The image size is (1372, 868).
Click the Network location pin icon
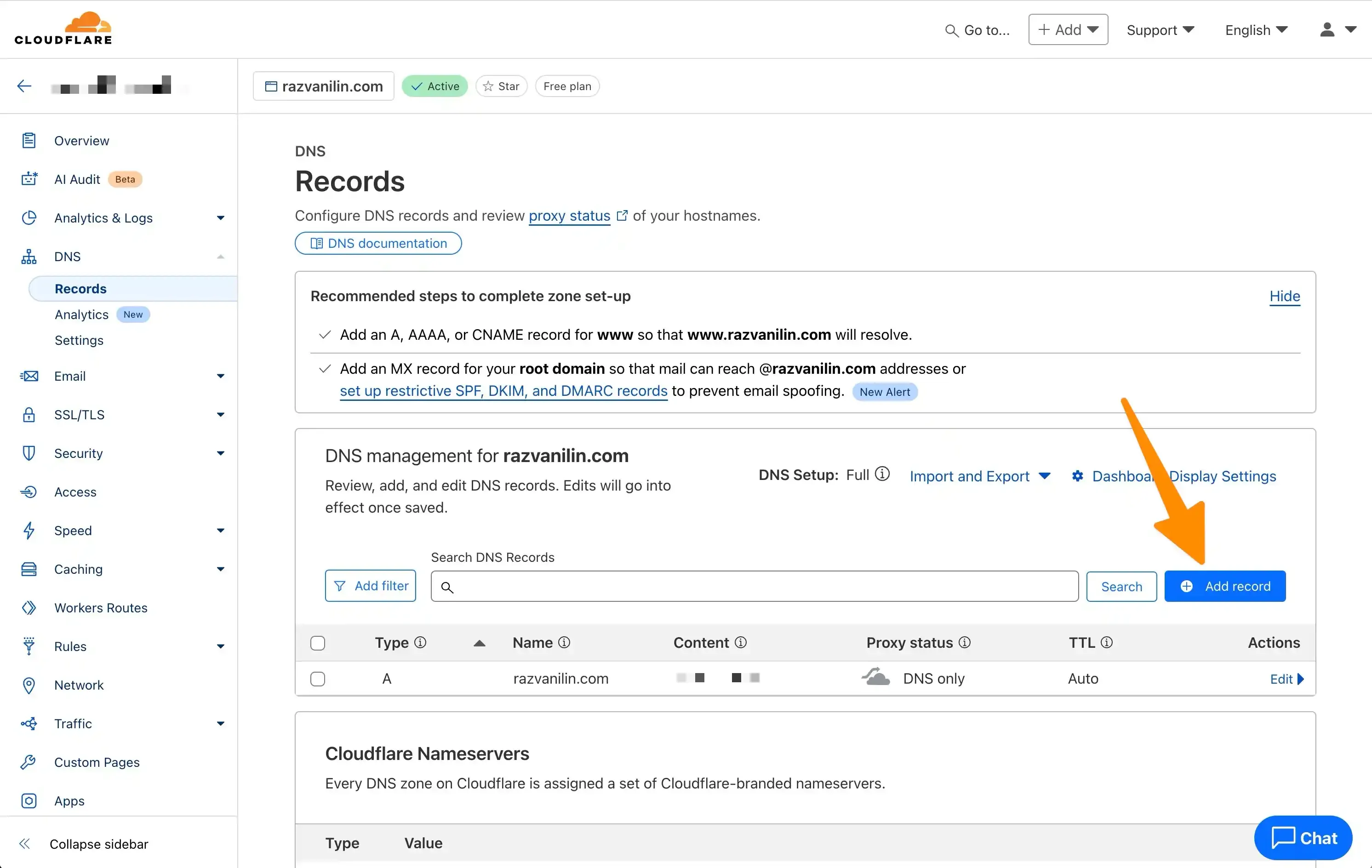click(29, 685)
